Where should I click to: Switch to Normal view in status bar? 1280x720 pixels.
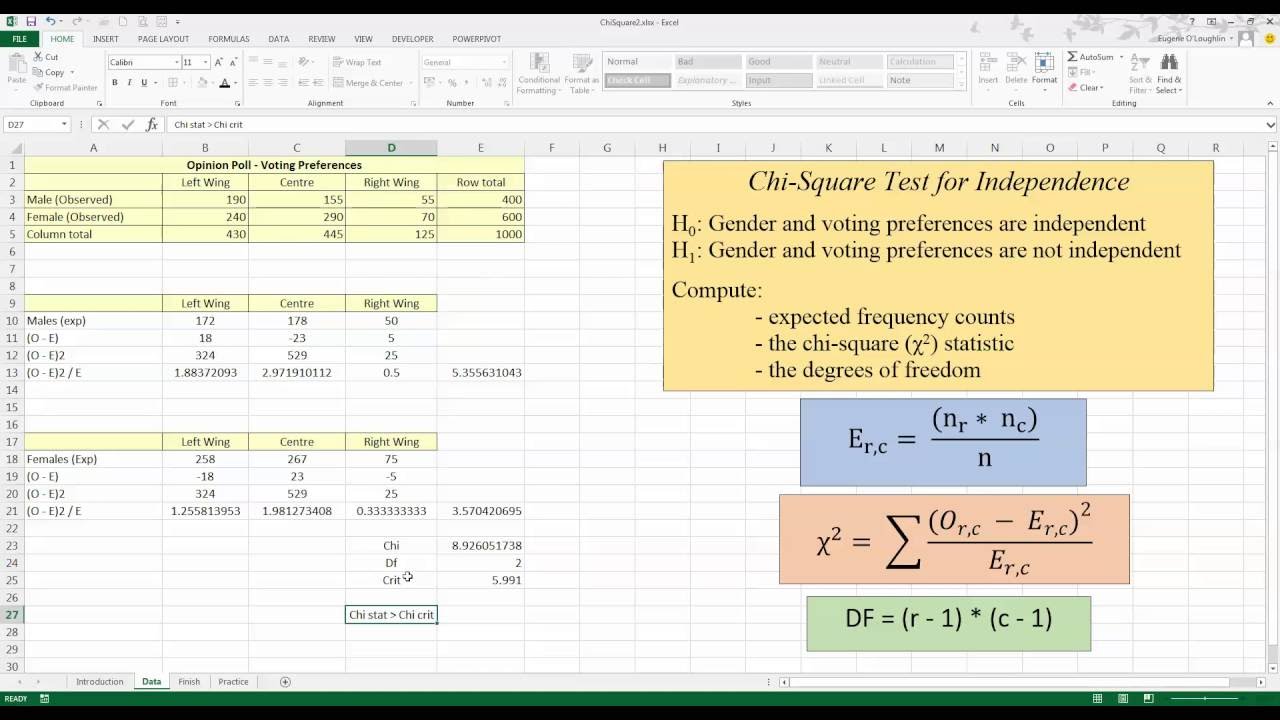click(x=1097, y=699)
